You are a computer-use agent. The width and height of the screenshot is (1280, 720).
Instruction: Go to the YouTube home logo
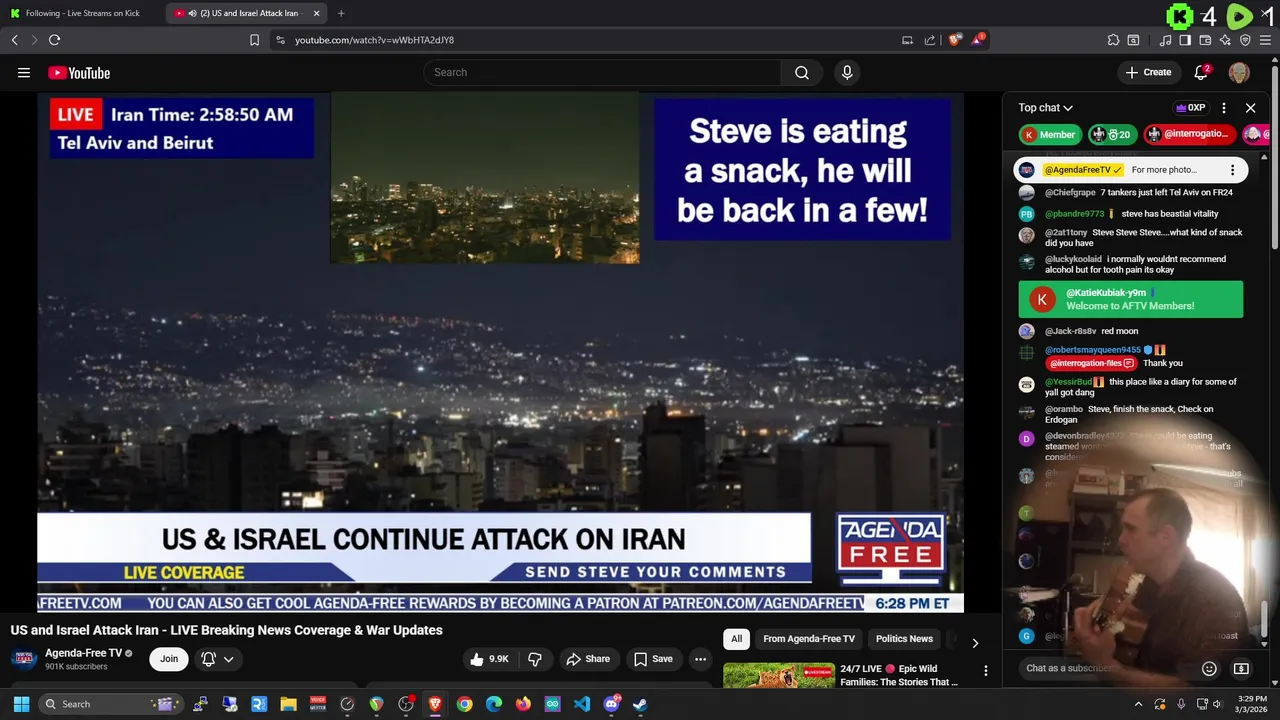[x=79, y=72]
